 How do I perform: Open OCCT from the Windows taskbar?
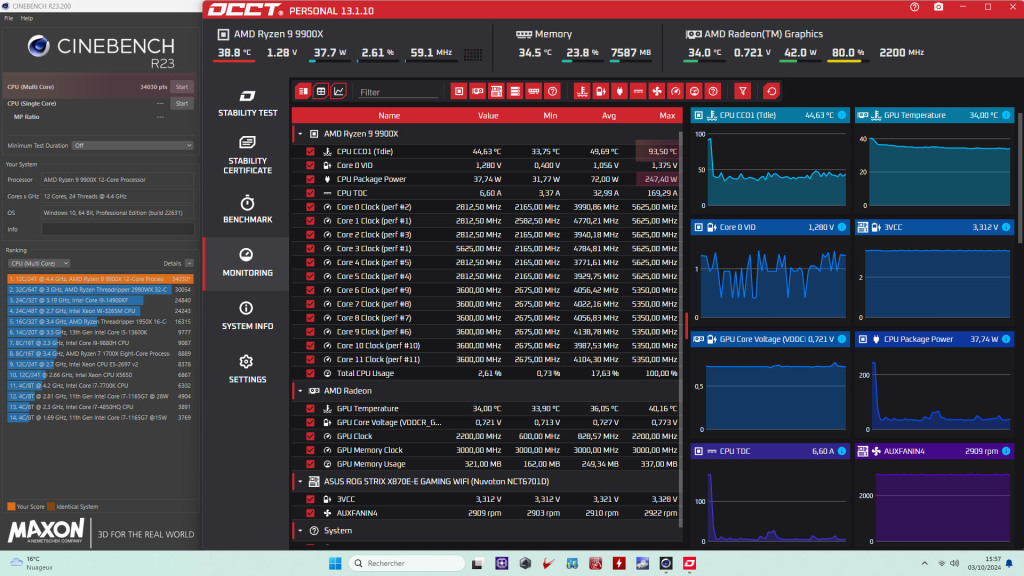691,563
